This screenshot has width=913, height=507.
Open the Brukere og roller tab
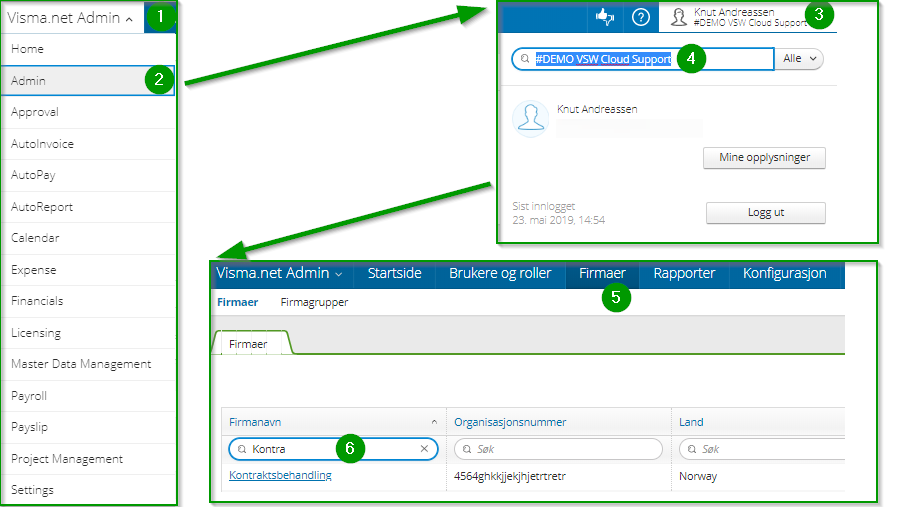[x=500, y=273]
